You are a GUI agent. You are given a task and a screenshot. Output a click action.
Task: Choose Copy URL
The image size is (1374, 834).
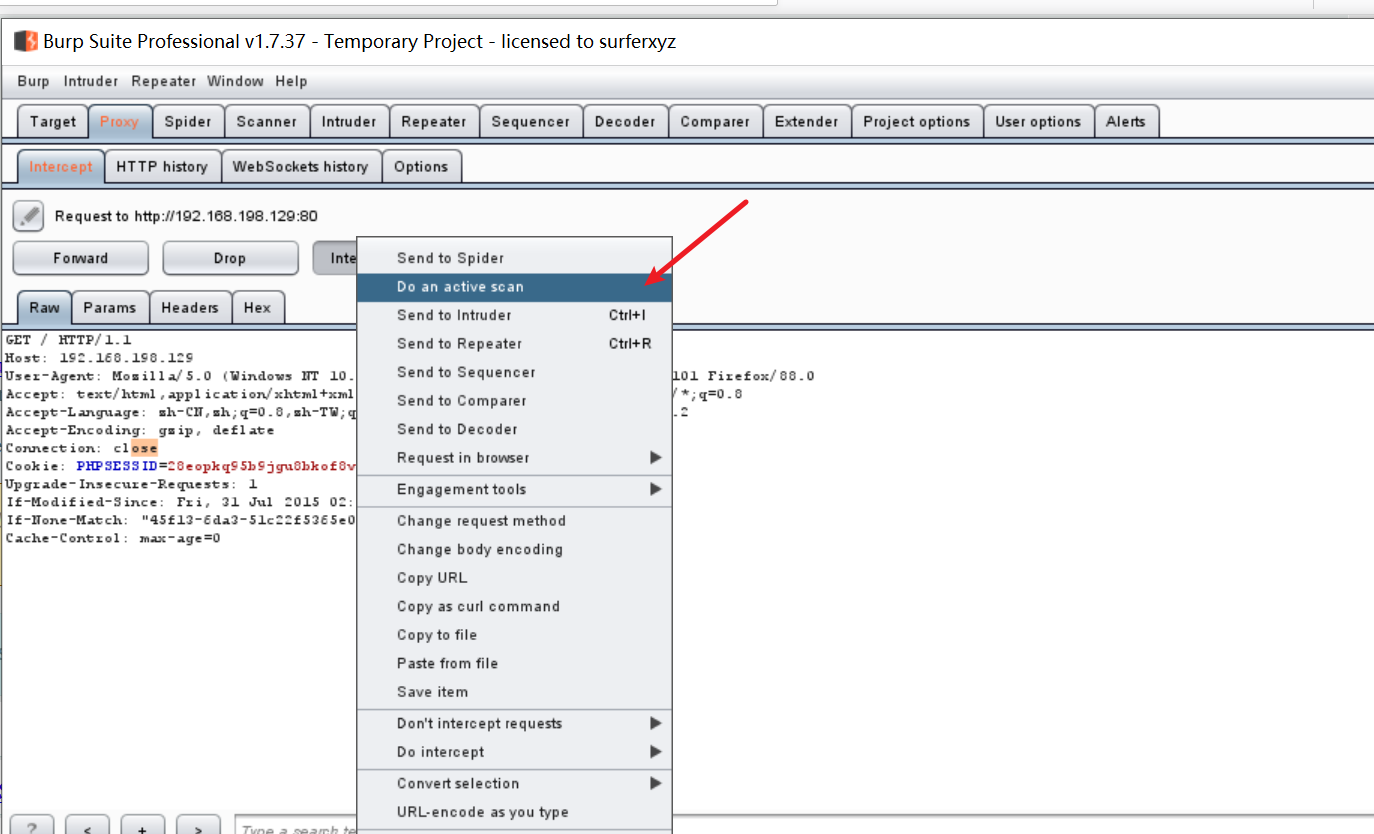pyautogui.click(x=514, y=578)
